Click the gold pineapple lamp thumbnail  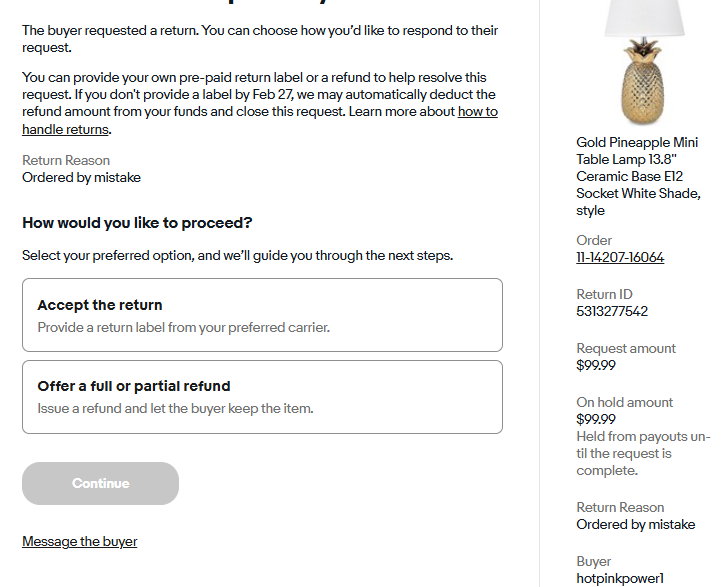tap(645, 60)
